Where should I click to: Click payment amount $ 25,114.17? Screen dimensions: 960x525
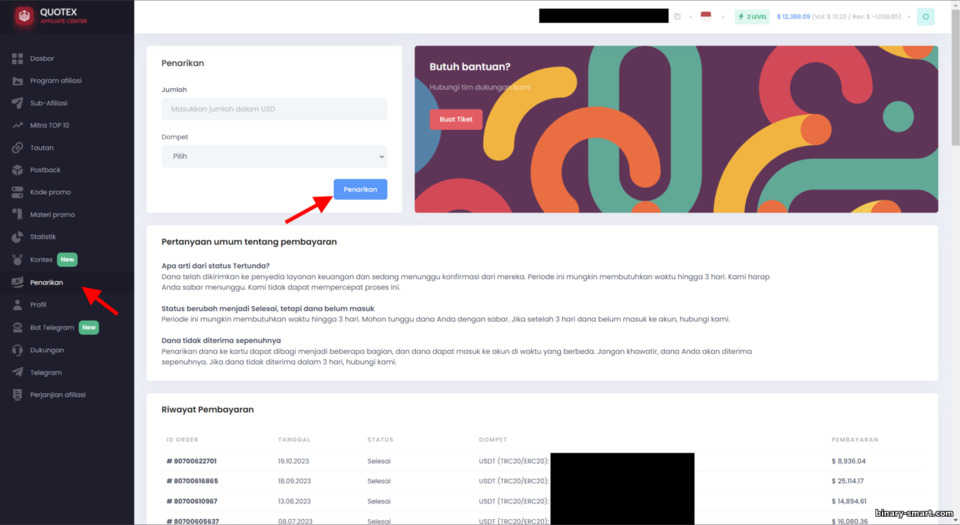point(847,481)
